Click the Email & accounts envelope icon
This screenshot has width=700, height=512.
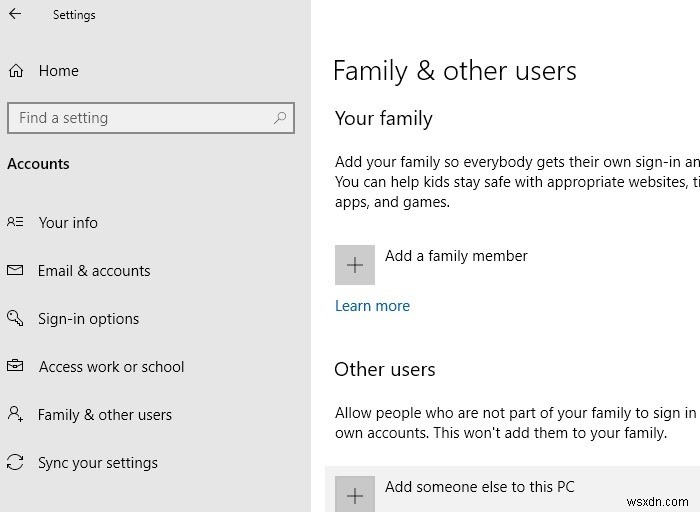pos(15,270)
